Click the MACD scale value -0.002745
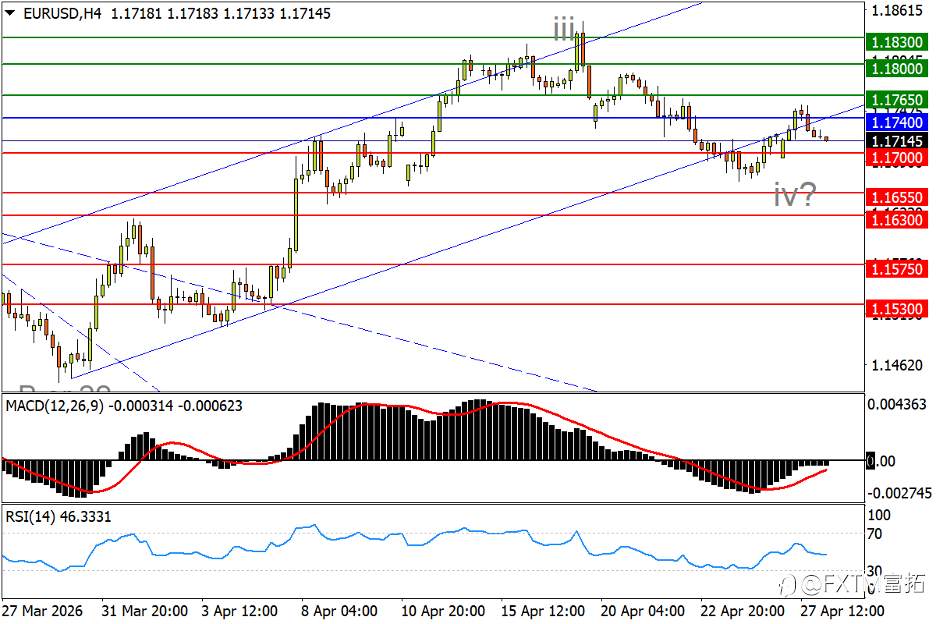The height and width of the screenshot is (624, 936). [899, 493]
